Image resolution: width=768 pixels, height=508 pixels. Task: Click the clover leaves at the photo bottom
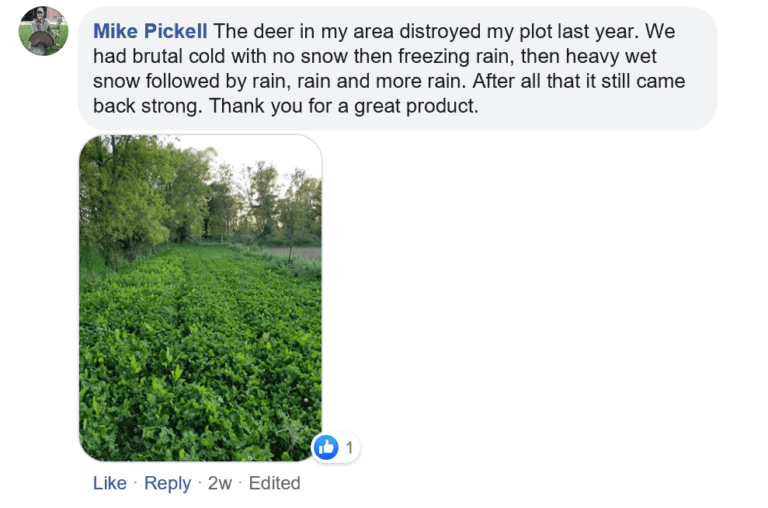click(x=200, y=407)
